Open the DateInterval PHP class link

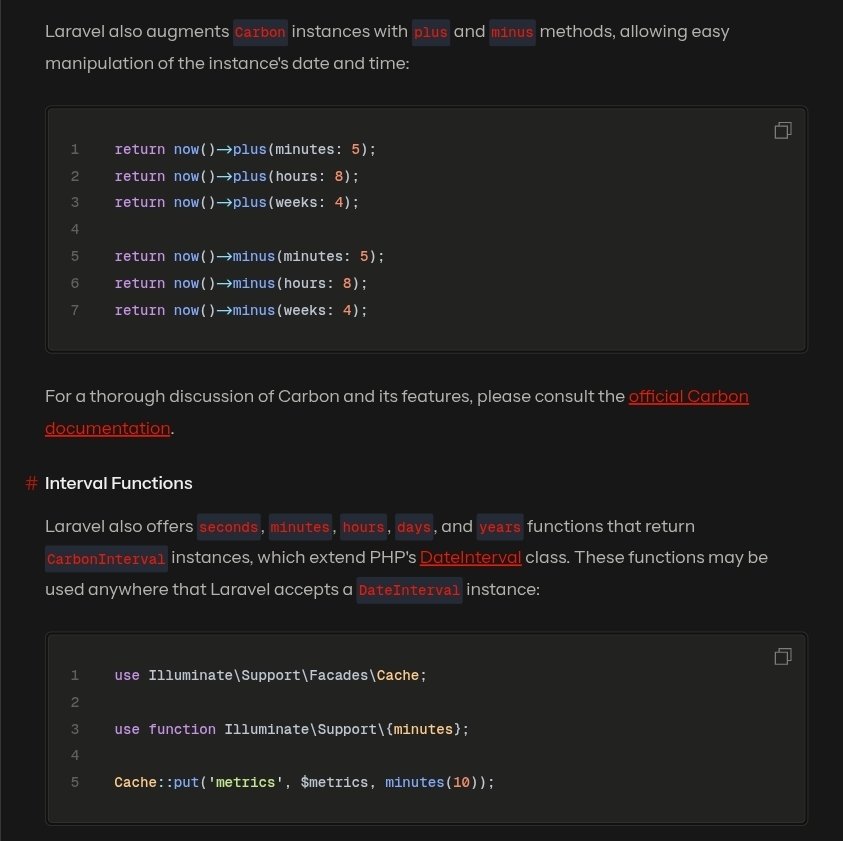pos(470,558)
